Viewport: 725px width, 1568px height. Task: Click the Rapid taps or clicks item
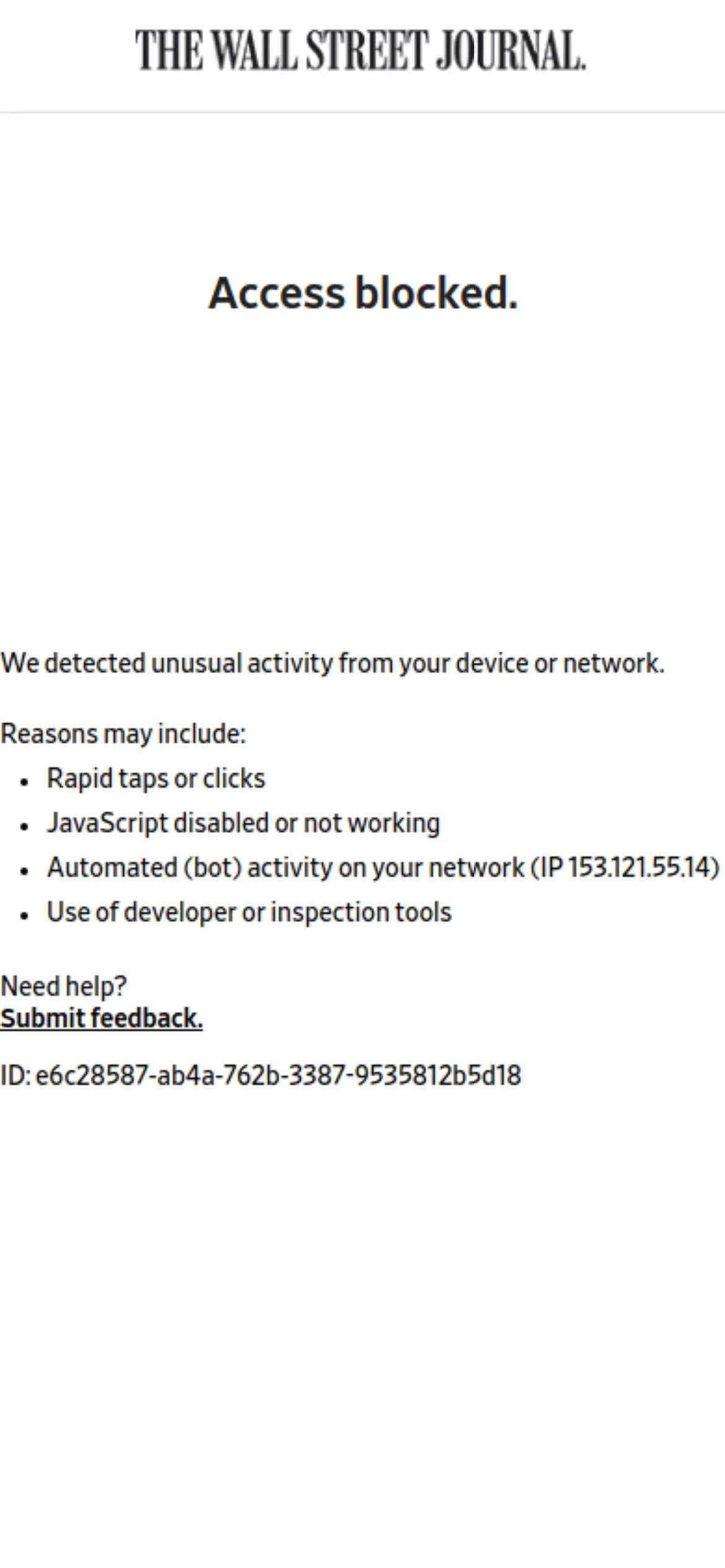(x=156, y=778)
